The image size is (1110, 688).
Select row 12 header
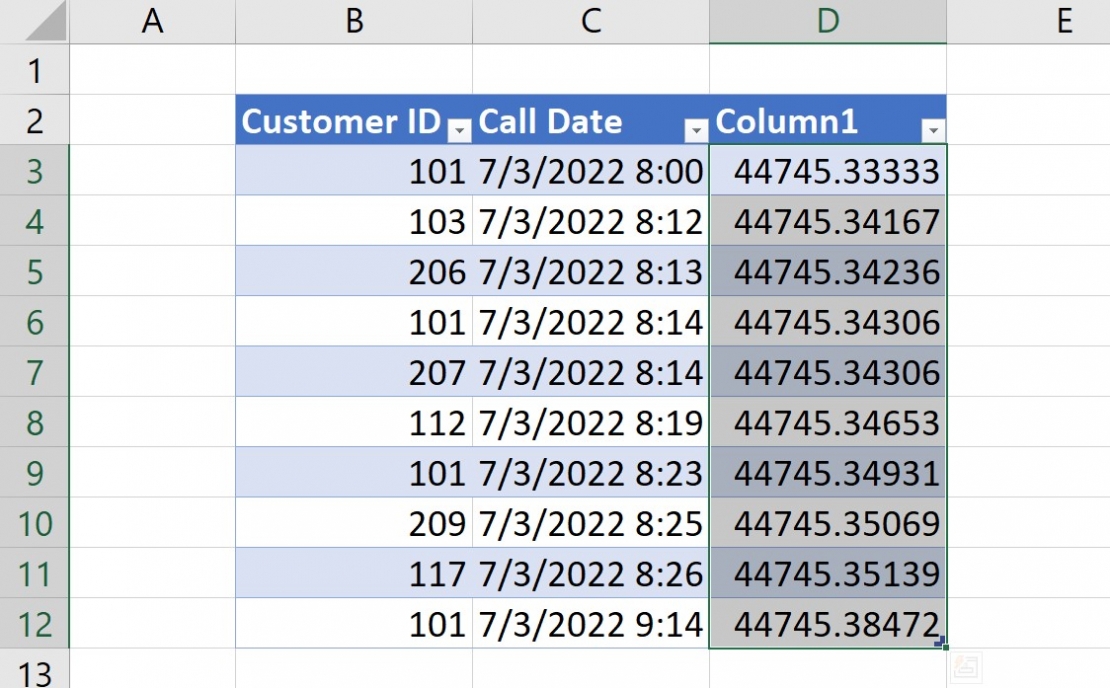32,624
